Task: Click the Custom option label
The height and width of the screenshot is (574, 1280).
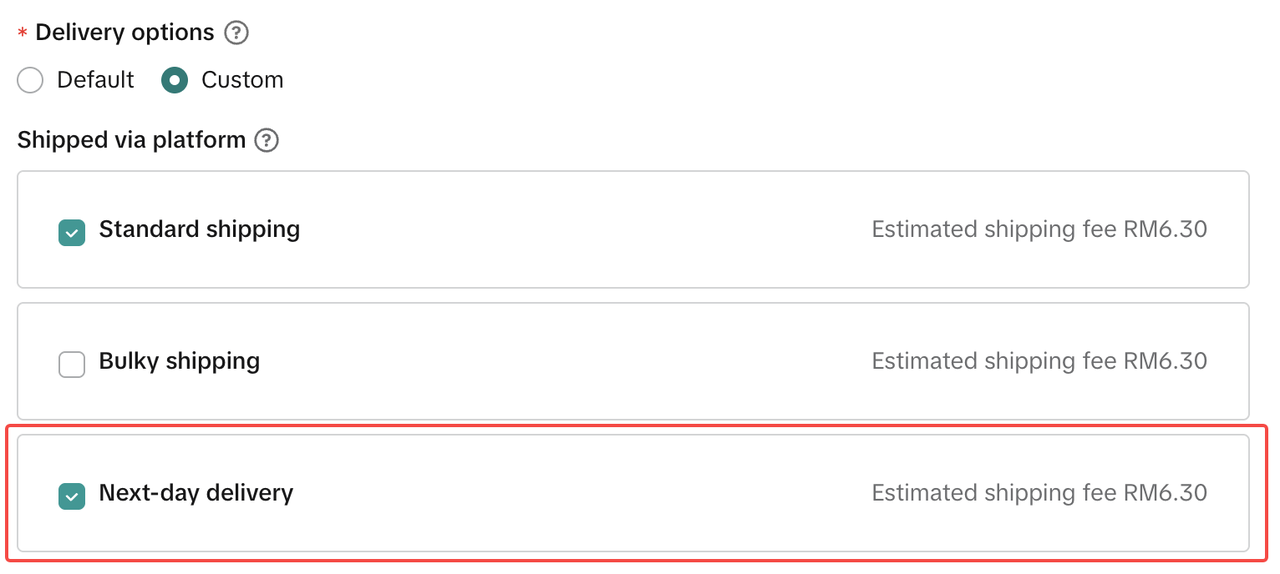Action: click(242, 80)
